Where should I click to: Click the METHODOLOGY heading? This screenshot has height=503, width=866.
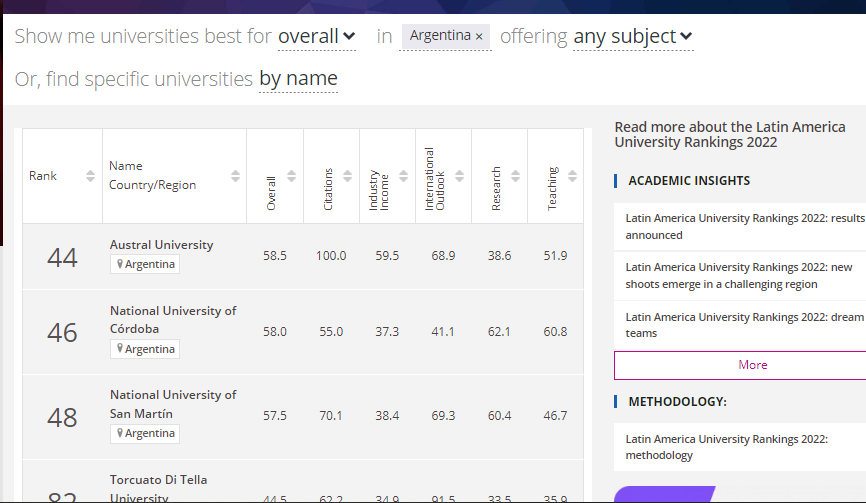pyautogui.click(x=677, y=401)
